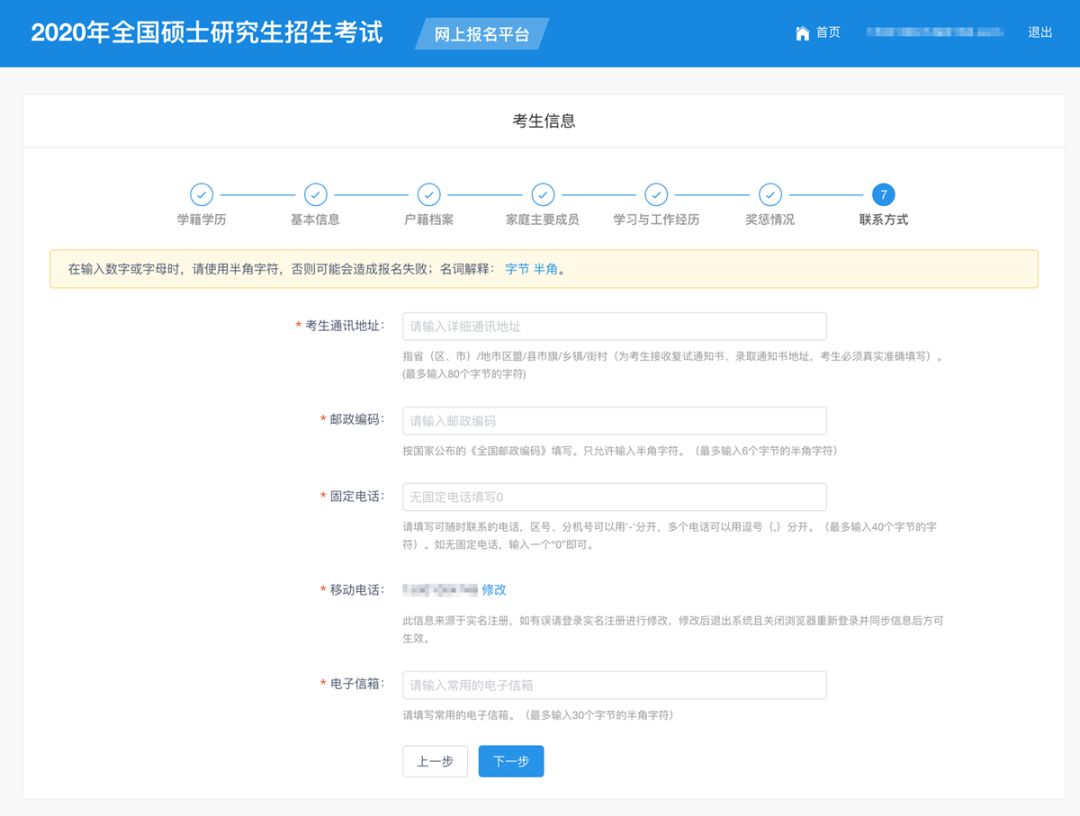
Task: Click the 下一步 button to continue
Action: 511,761
